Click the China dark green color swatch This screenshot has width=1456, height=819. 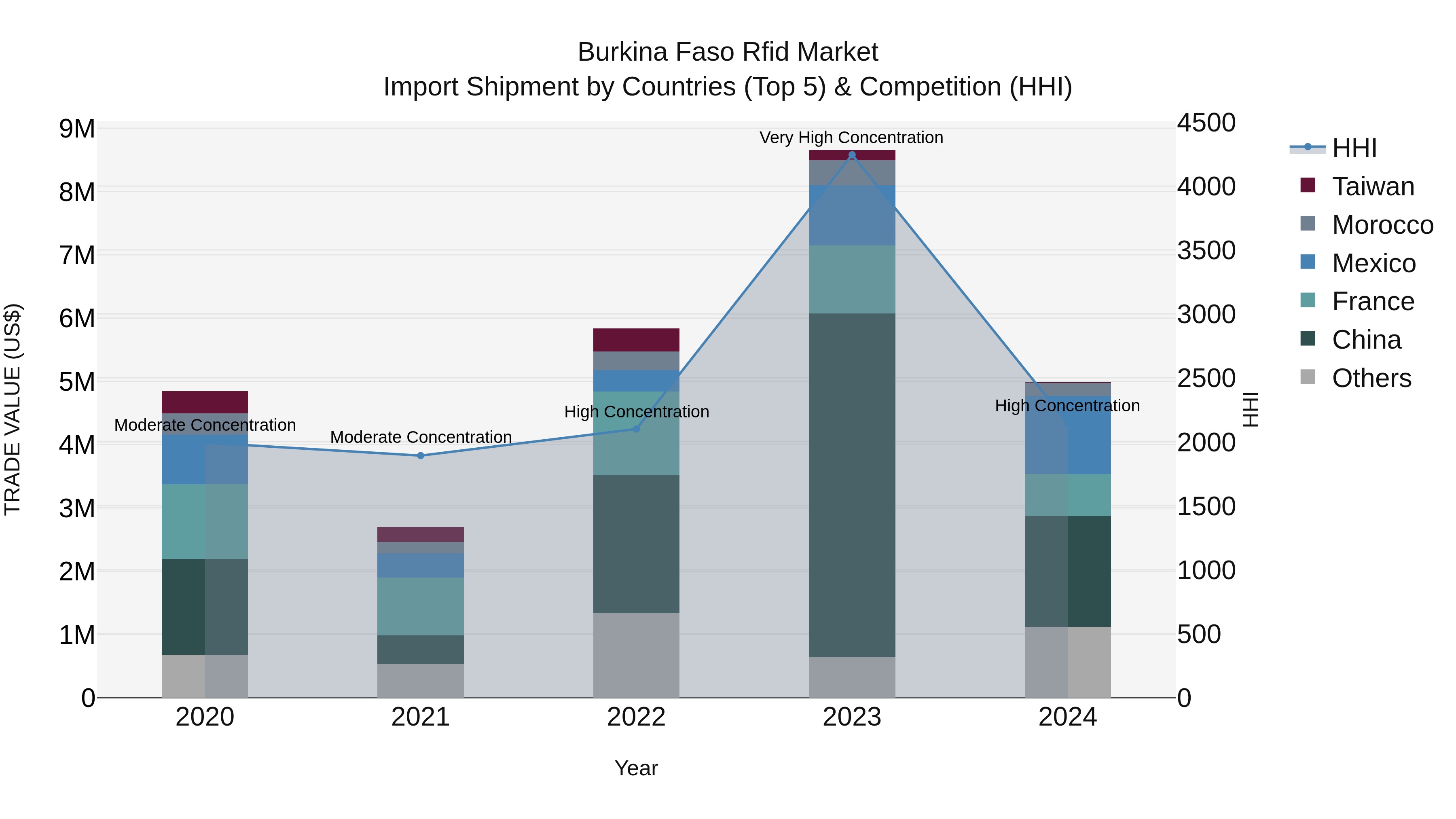[1307, 339]
